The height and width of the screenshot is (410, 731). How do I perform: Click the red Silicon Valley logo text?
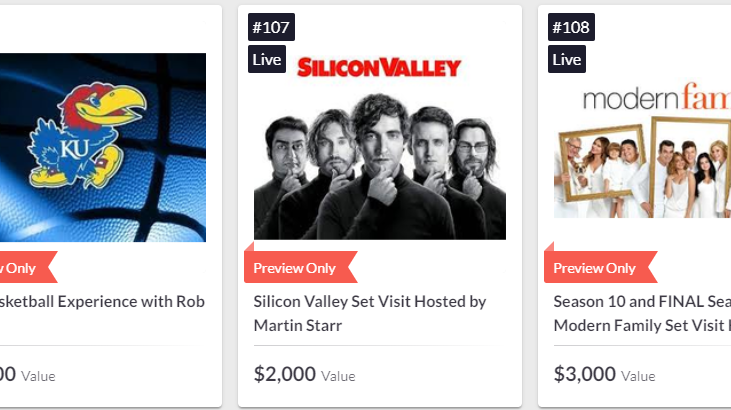coord(379,67)
